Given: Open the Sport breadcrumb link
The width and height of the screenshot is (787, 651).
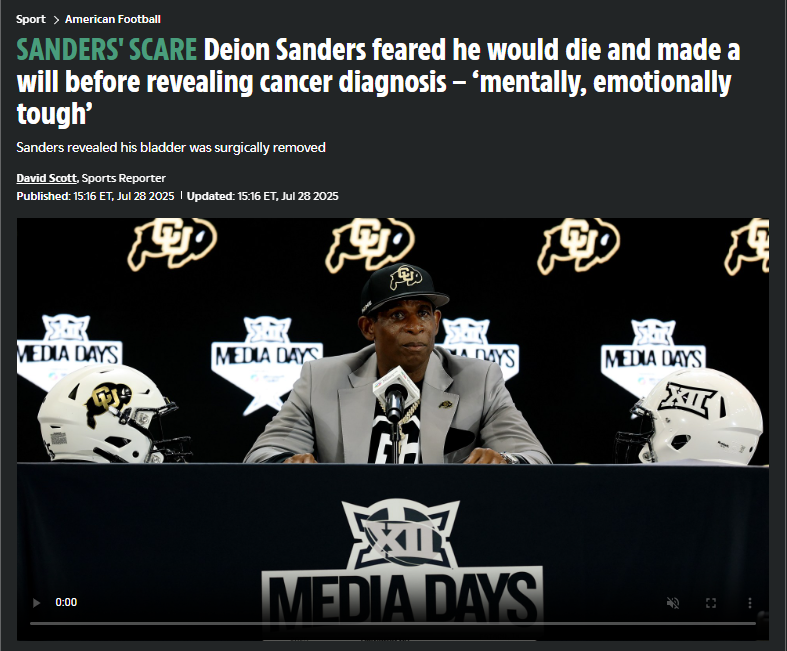Looking at the screenshot, I should [x=31, y=19].
